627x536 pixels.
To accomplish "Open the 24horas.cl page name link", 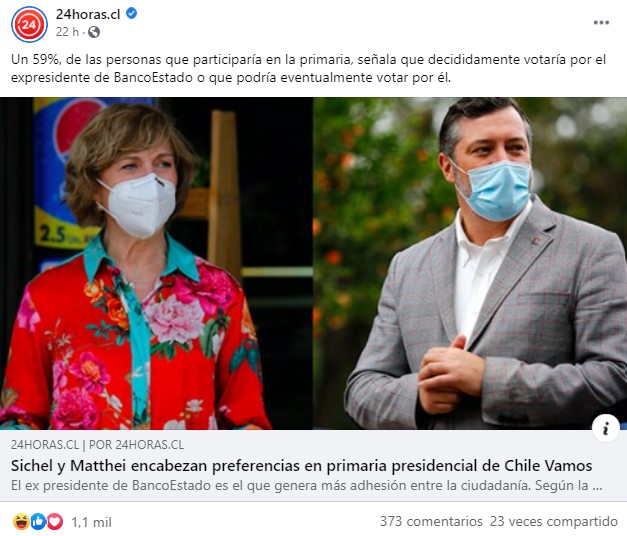I will click(88, 14).
